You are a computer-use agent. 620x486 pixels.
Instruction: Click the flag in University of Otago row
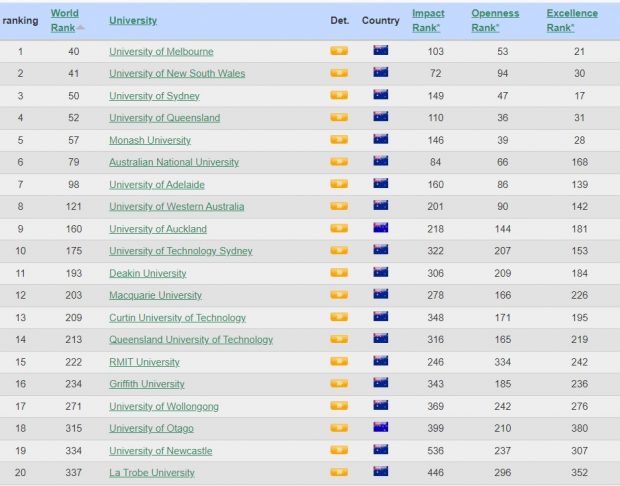381,427
